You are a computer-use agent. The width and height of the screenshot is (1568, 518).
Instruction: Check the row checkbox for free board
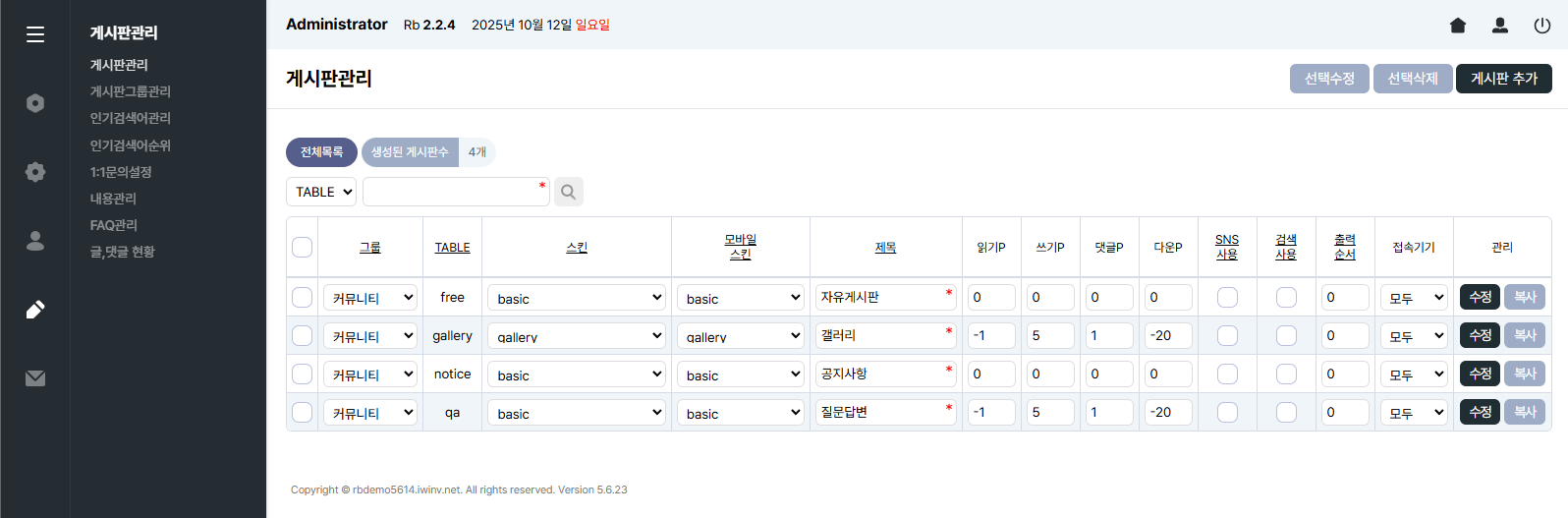(303, 297)
